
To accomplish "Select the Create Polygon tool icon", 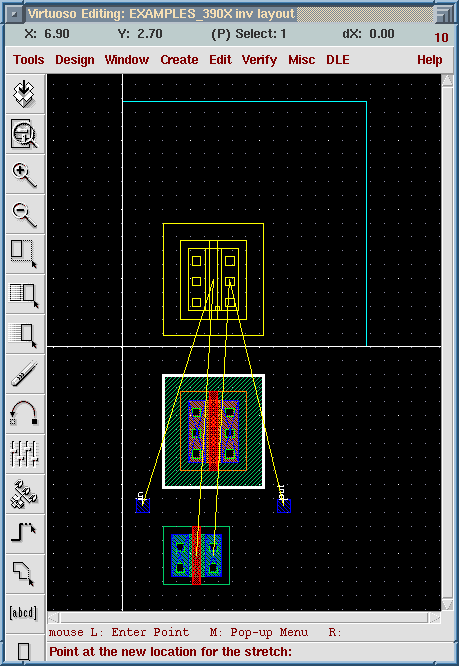I will (x=24, y=574).
